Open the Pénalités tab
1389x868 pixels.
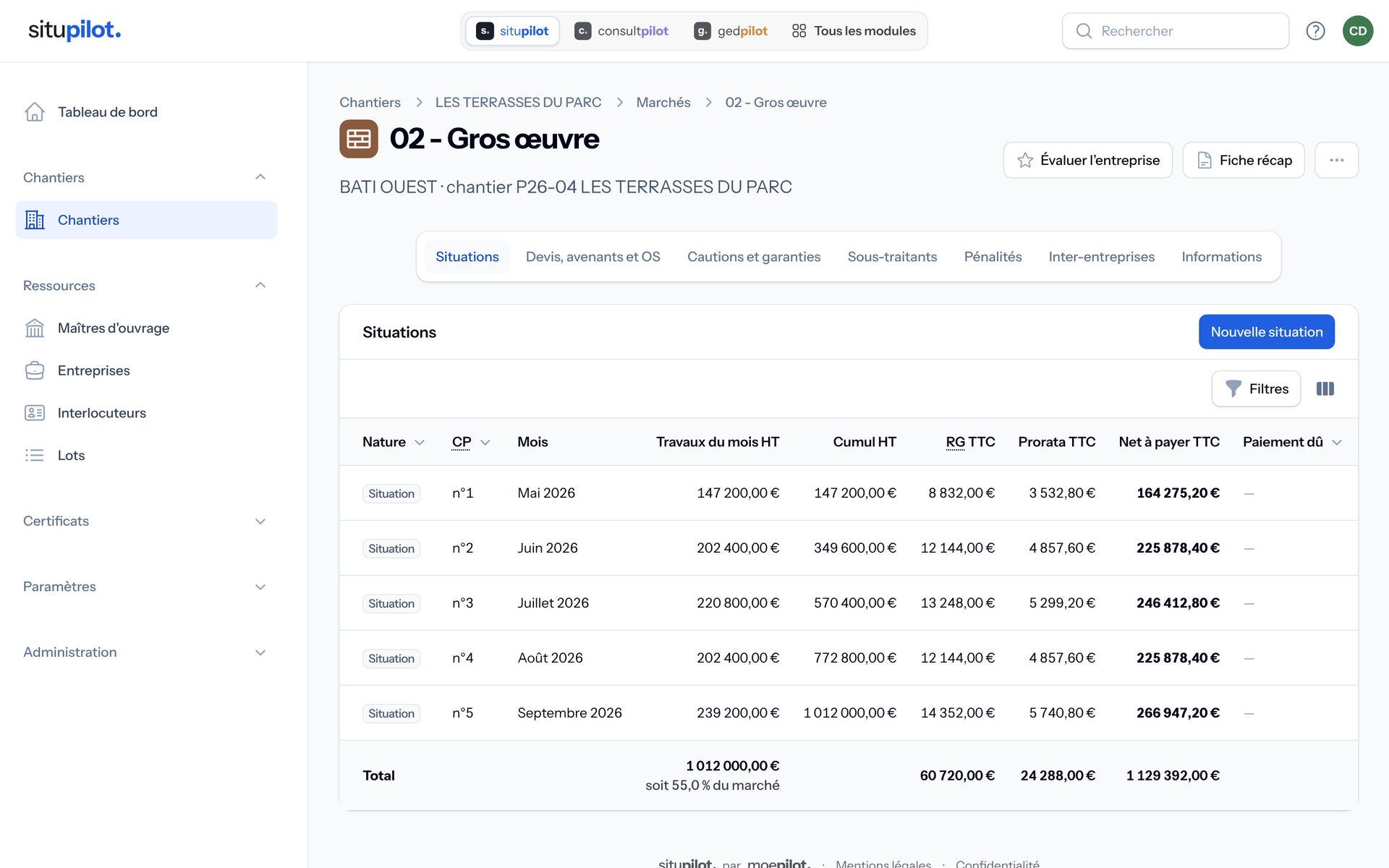pos(993,257)
